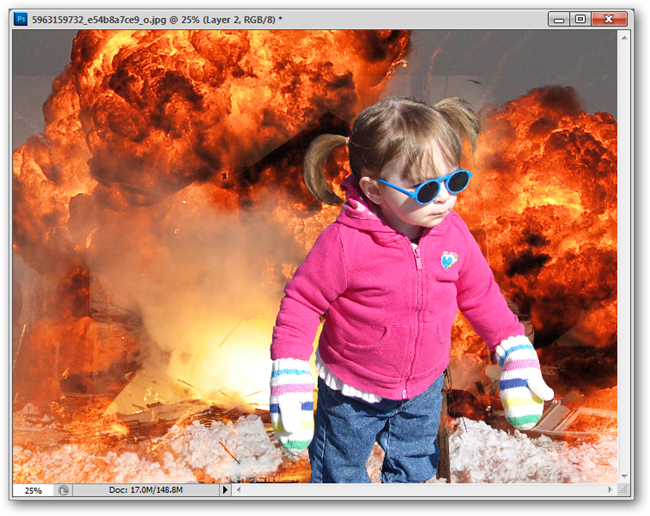This screenshot has height=516, width=650.
Task: Click the vertical scrollbar down arrow
Action: [x=624, y=476]
